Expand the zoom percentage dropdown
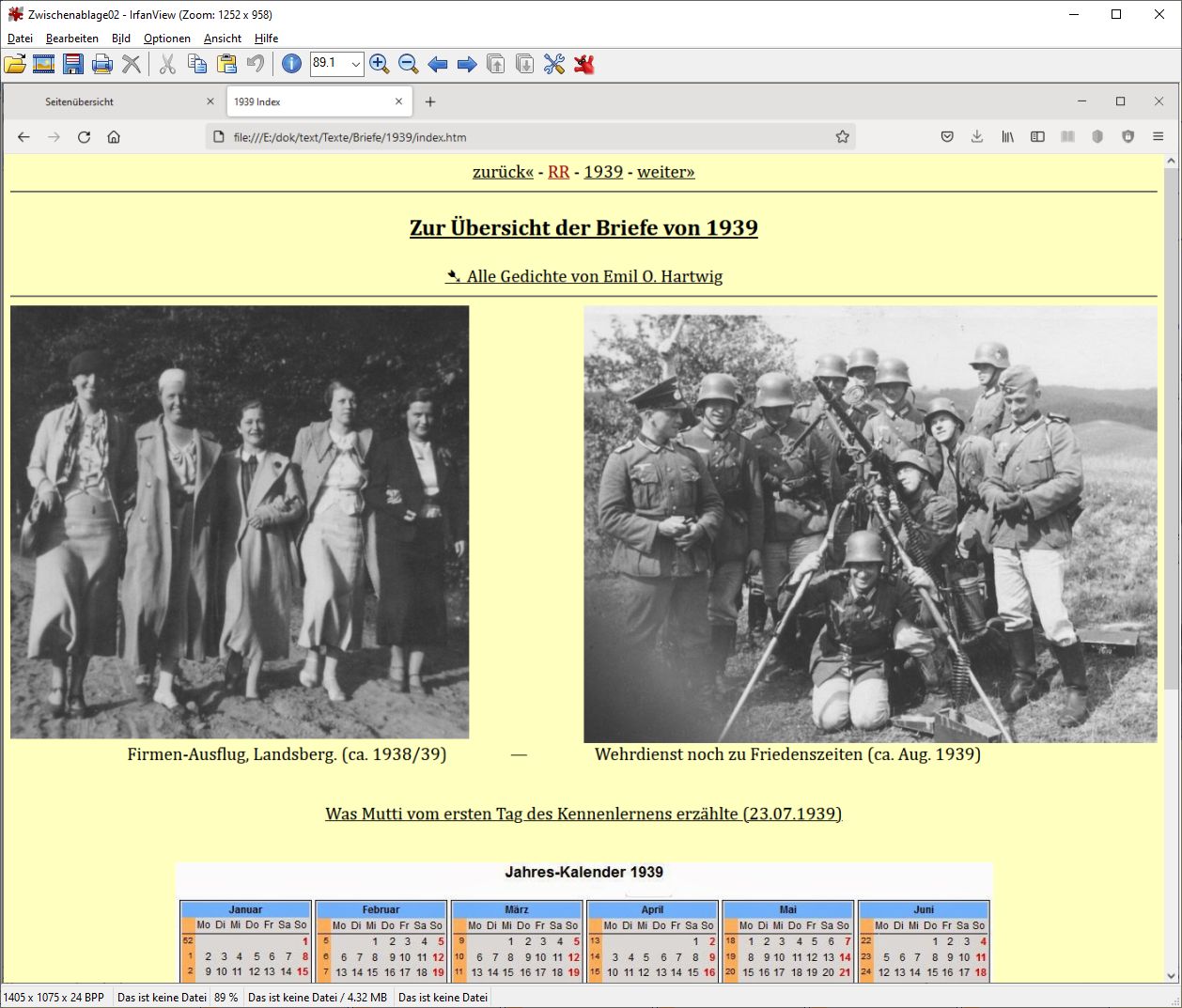The height and width of the screenshot is (1008, 1182). click(355, 64)
